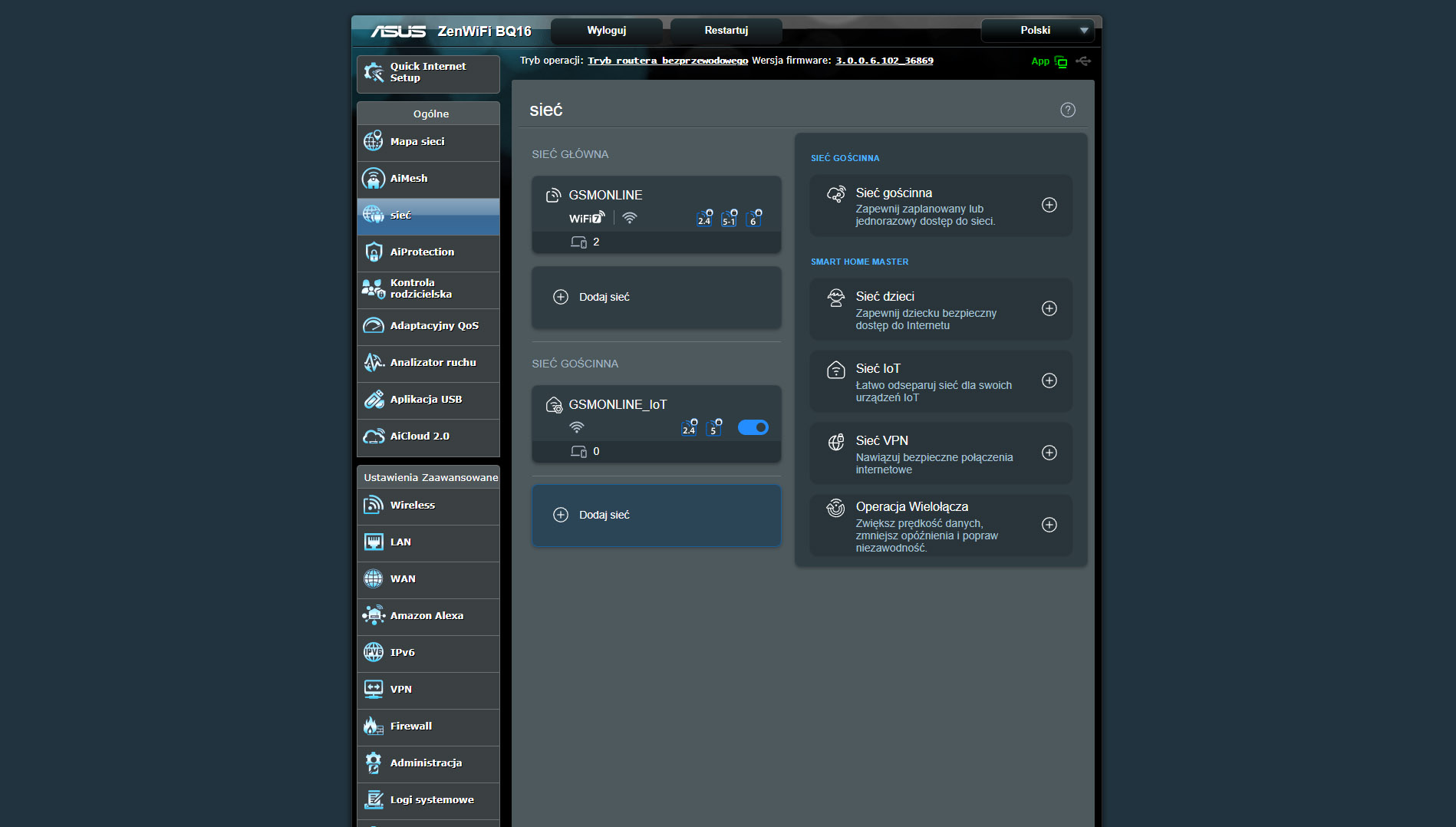Open Amazon Alexa icon
1456x827 pixels.
click(374, 615)
